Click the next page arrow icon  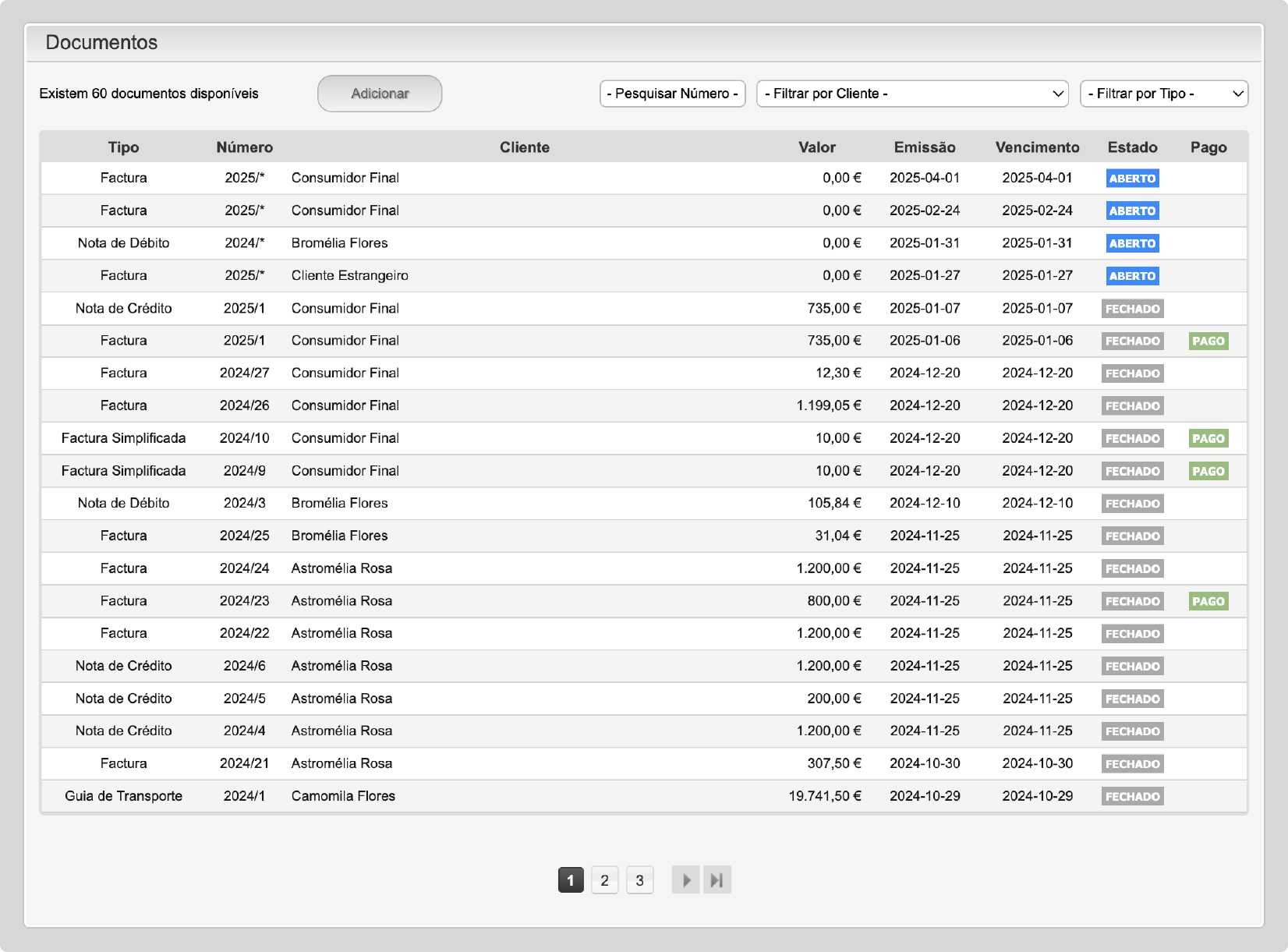tap(685, 880)
